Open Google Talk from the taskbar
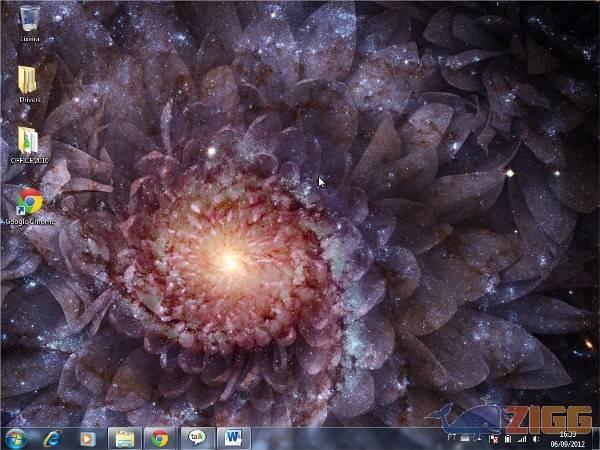This screenshot has height=450, width=600. (197, 438)
